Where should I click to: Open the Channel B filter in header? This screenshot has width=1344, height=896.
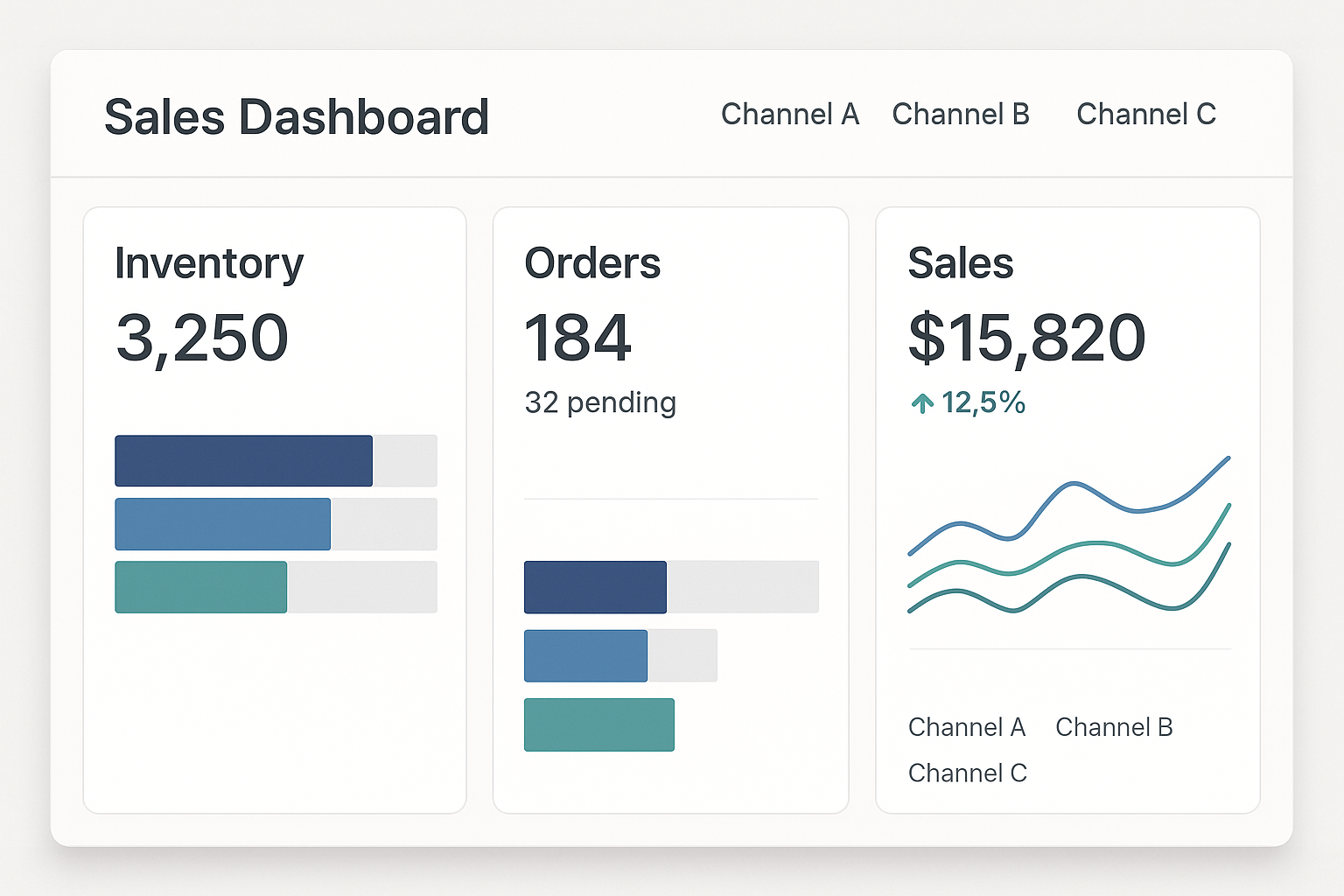click(x=961, y=114)
